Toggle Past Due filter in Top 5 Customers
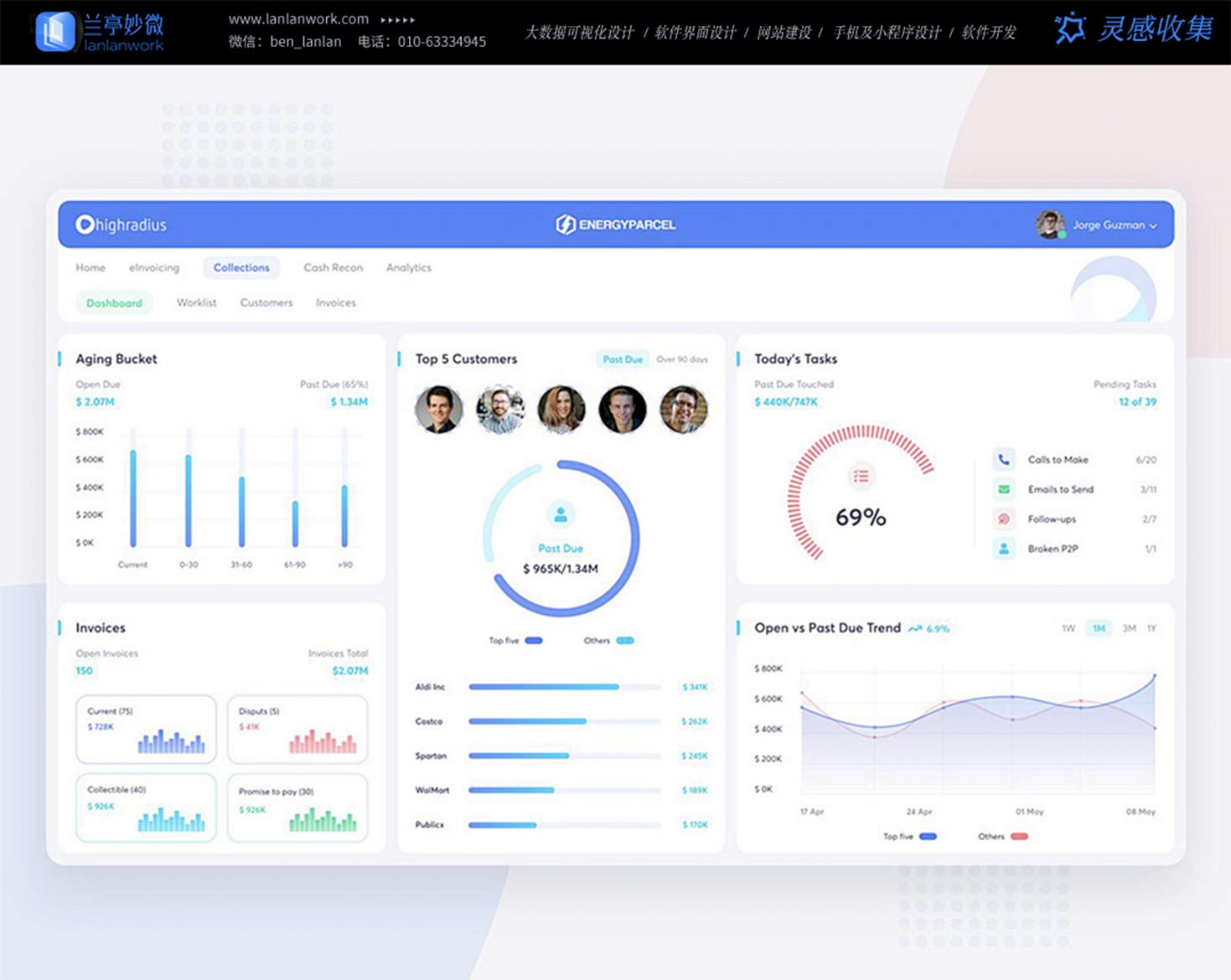The image size is (1231, 980). (x=623, y=359)
